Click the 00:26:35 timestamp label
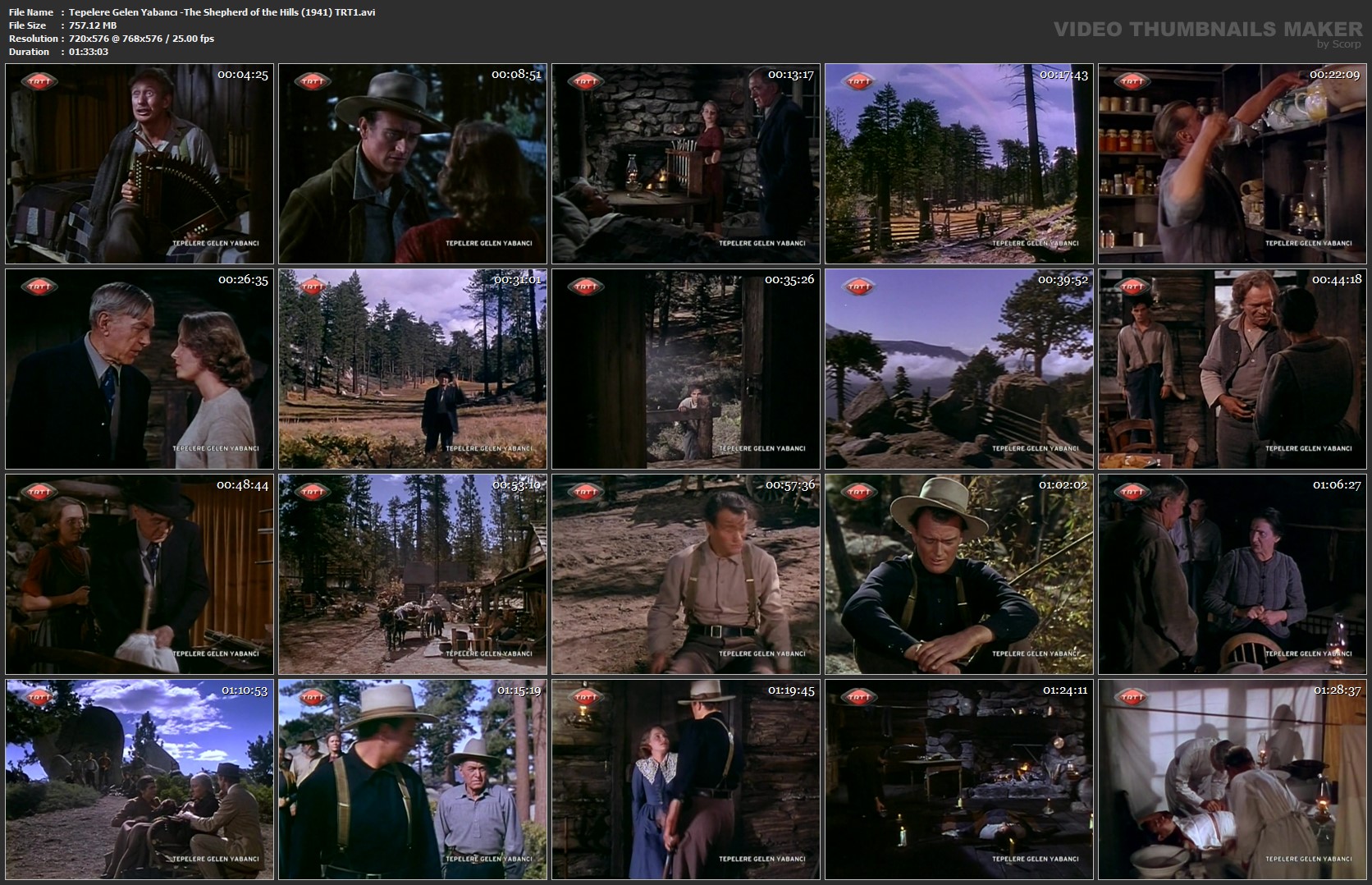 [243, 280]
